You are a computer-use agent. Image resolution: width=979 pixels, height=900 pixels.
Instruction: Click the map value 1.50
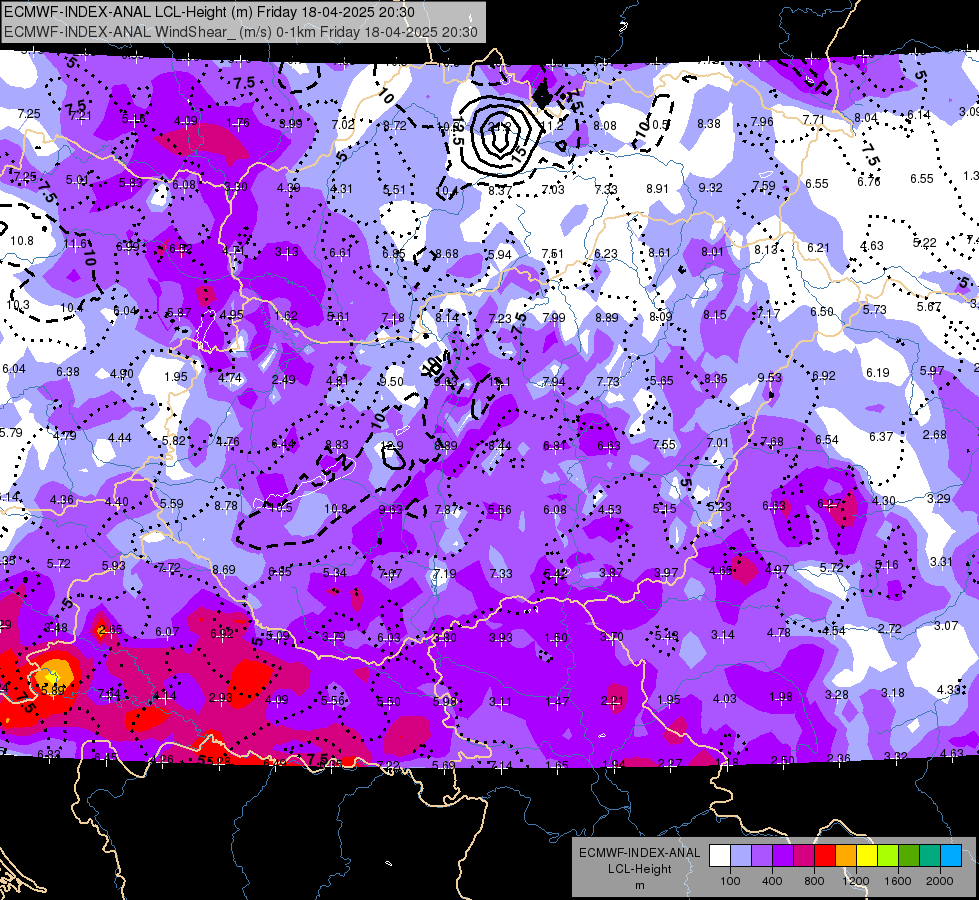click(556, 637)
